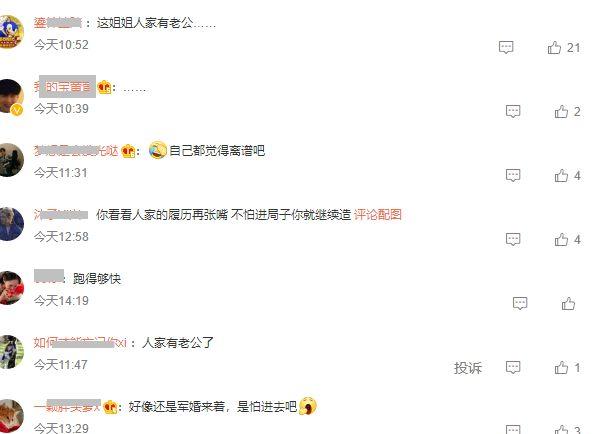Screen dimensions: 595x434
Task: Reply to the 11:47 comment
Action: coord(513,368)
